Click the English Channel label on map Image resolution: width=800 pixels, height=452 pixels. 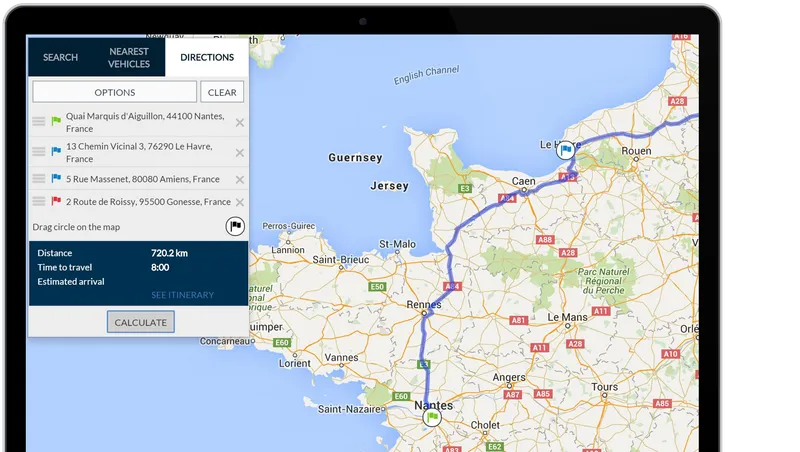point(426,75)
